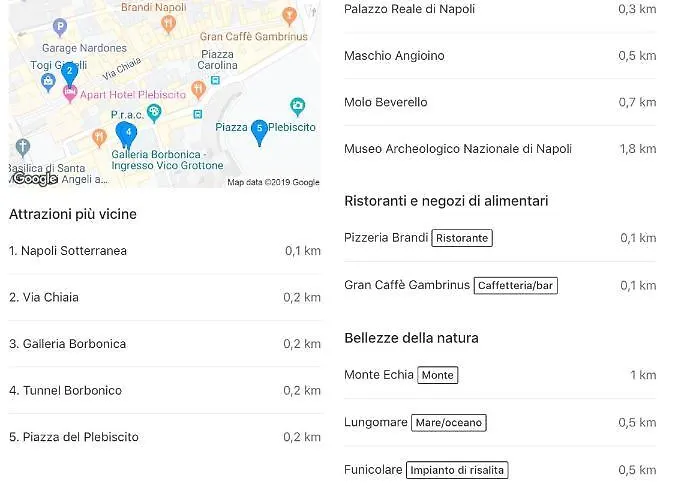Open Tunnel Borbonico list item
This screenshot has width=675, height=500.
click(65, 390)
